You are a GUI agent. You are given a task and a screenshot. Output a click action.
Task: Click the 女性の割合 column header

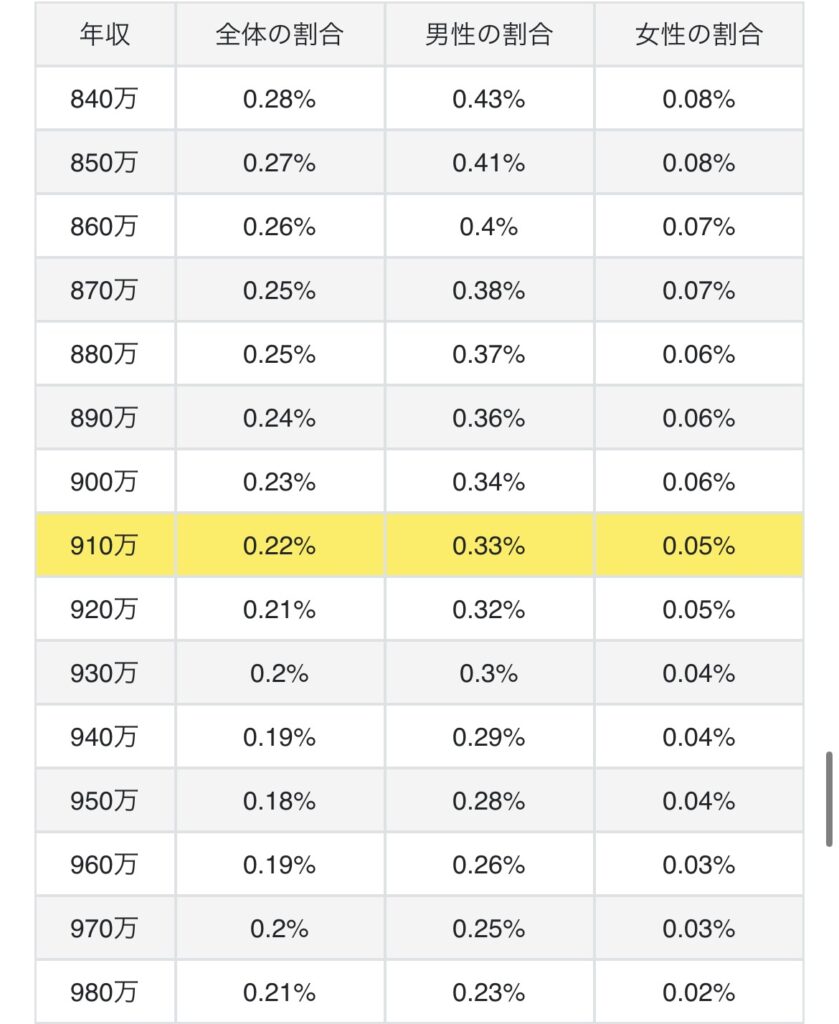tap(699, 34)
